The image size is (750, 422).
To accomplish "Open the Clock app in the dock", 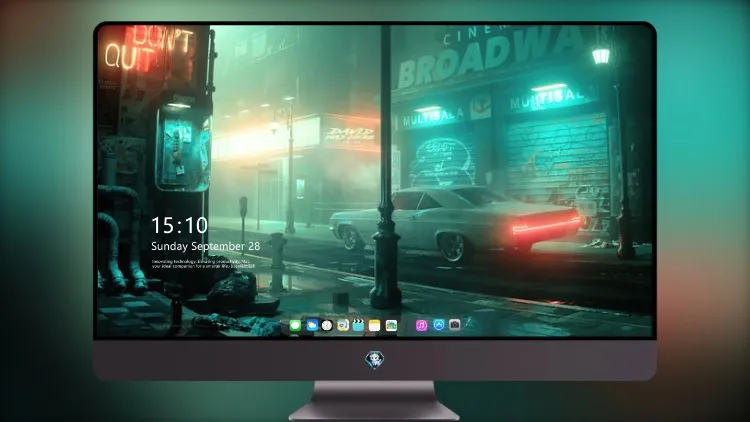I will [327, 325].
